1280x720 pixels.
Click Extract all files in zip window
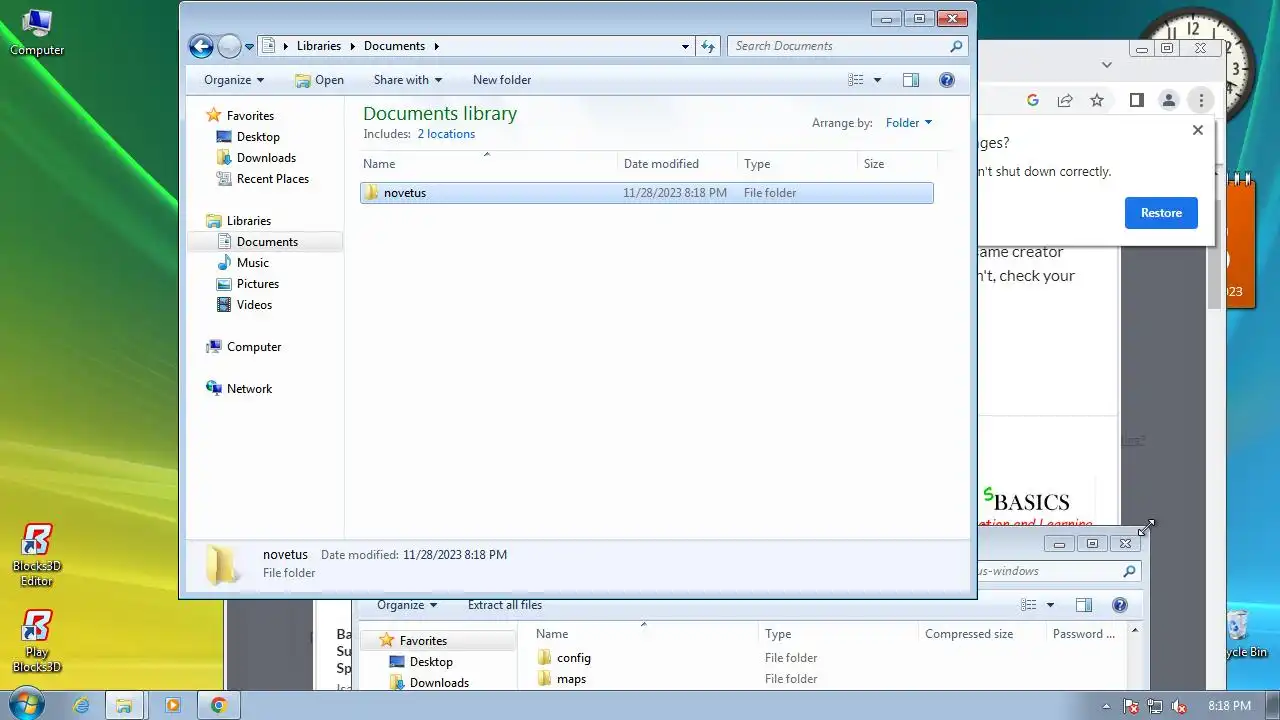(505, 605)
